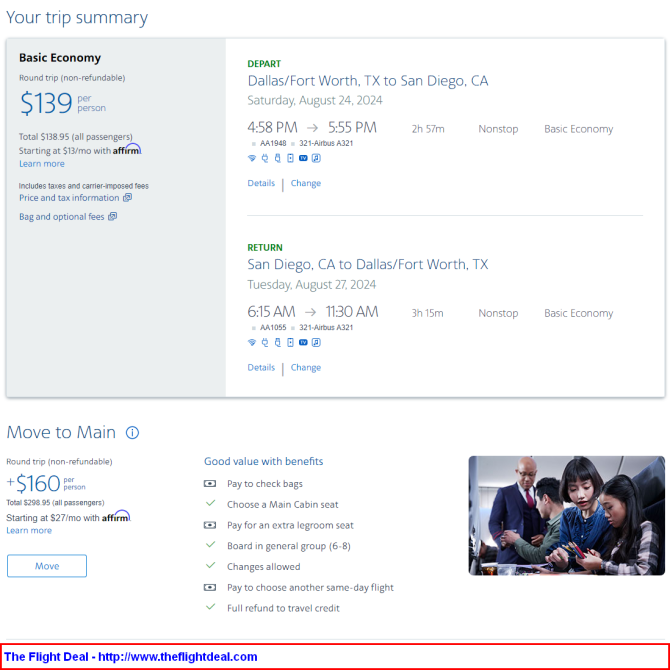Click the checkmark beside Board in general group
This screenshot has width=670, height=670.
pos(210,544)
